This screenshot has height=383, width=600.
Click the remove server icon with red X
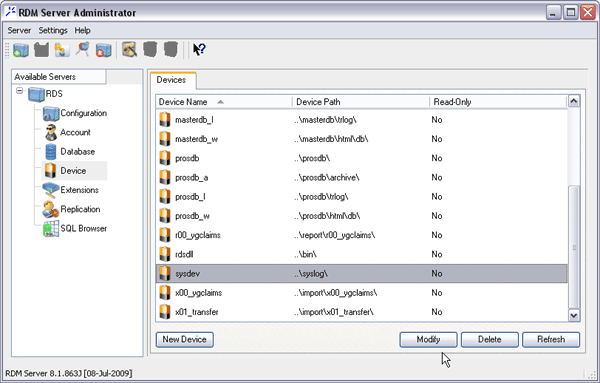pyautogui.click(x=103, y=50)
